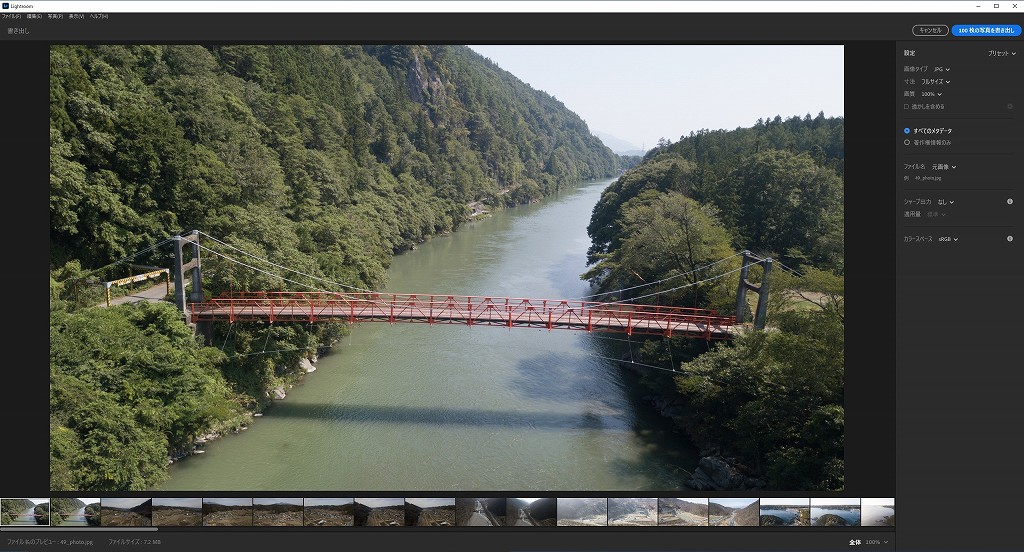Click the 100枚の写真を書き出し export button
This screenshot has width=1024, height=552.
(x=986, y=30)
